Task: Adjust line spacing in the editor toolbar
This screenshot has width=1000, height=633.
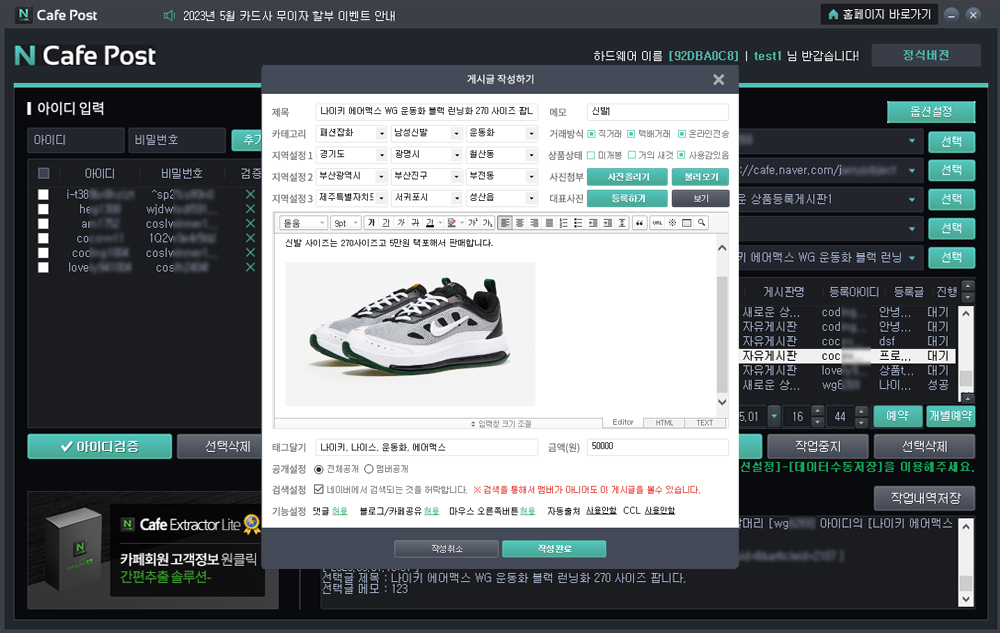Action: point(622,222)
